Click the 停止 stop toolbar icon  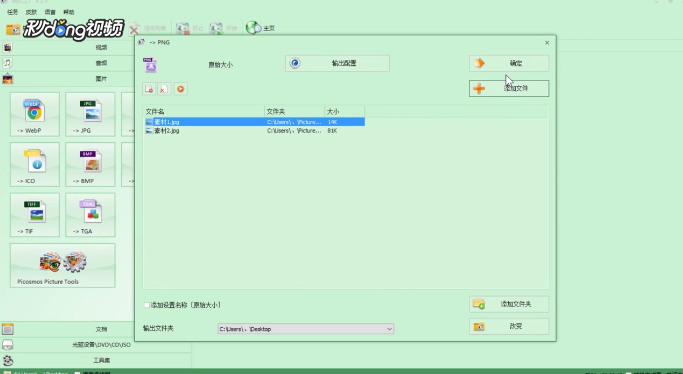189,28
